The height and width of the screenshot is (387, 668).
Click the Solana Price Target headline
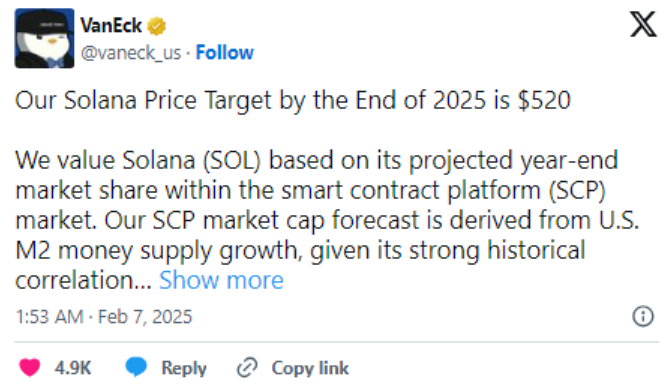(293, 101)
